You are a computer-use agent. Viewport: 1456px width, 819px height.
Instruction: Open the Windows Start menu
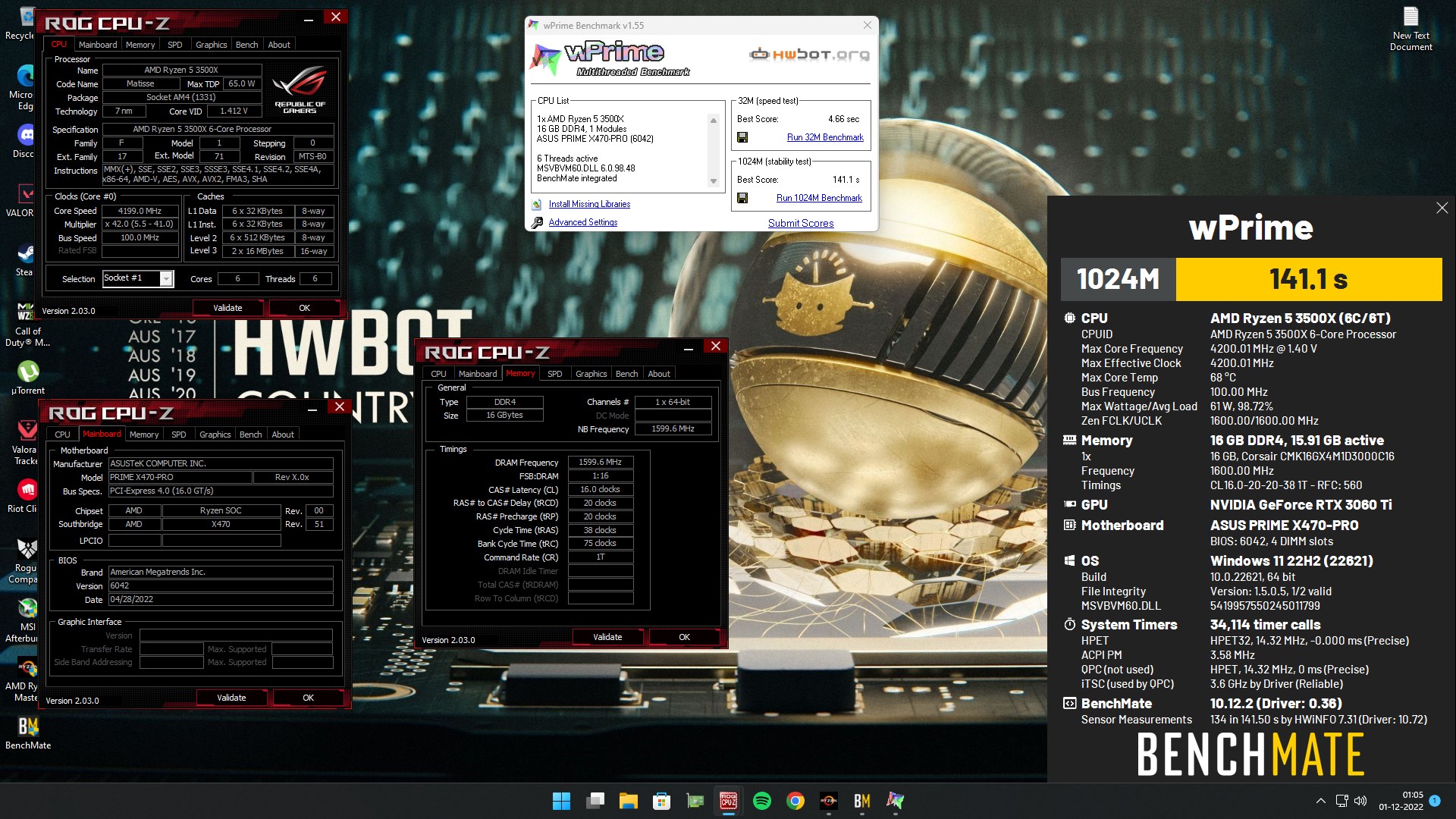(x=561, y=801)
